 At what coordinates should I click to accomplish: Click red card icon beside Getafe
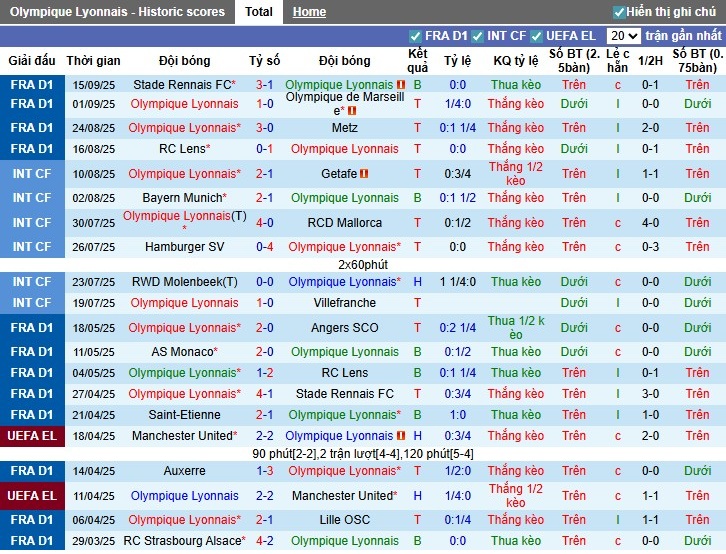[x=364, y=174]
